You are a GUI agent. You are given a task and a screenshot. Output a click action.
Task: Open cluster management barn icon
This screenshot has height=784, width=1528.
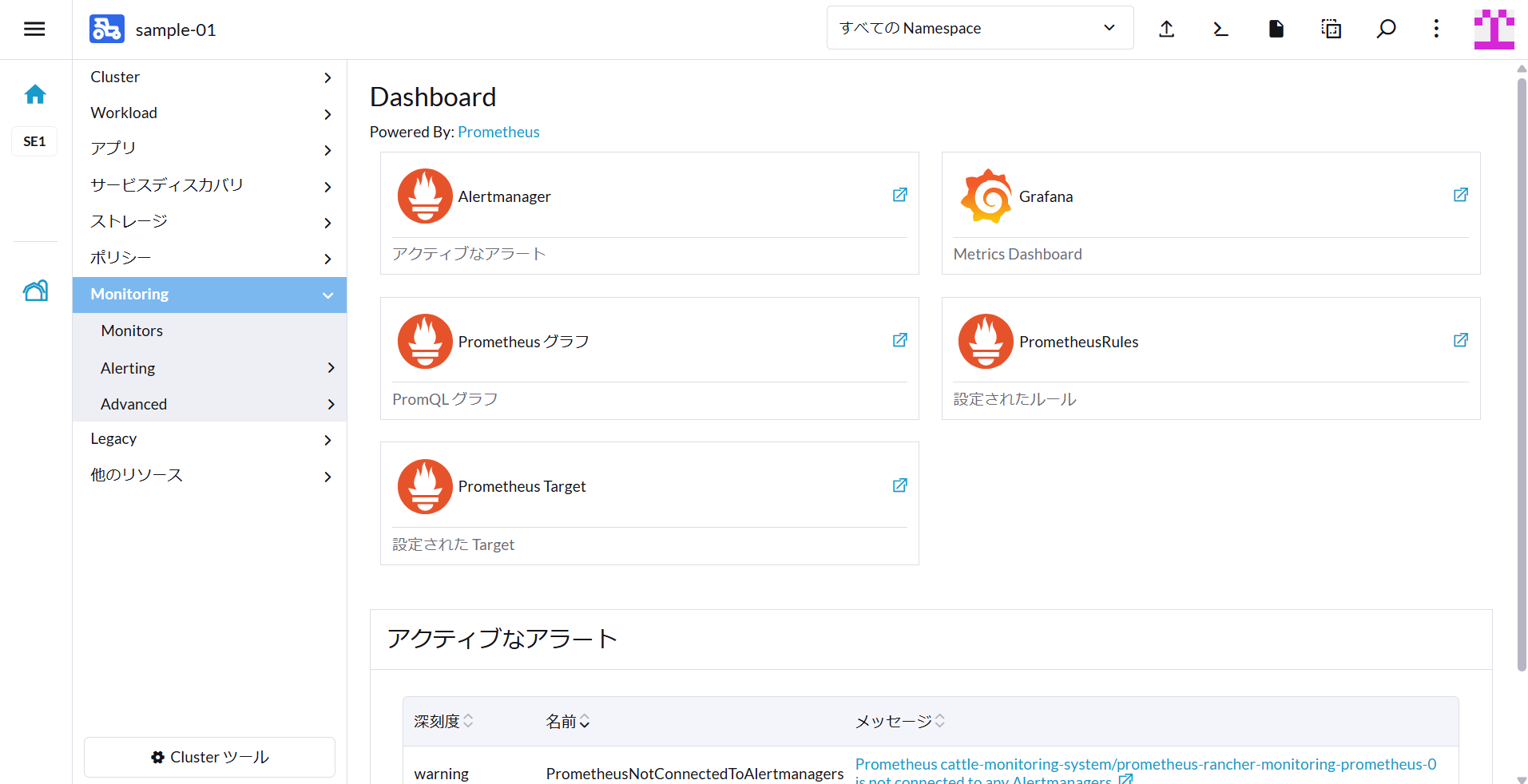35,291
